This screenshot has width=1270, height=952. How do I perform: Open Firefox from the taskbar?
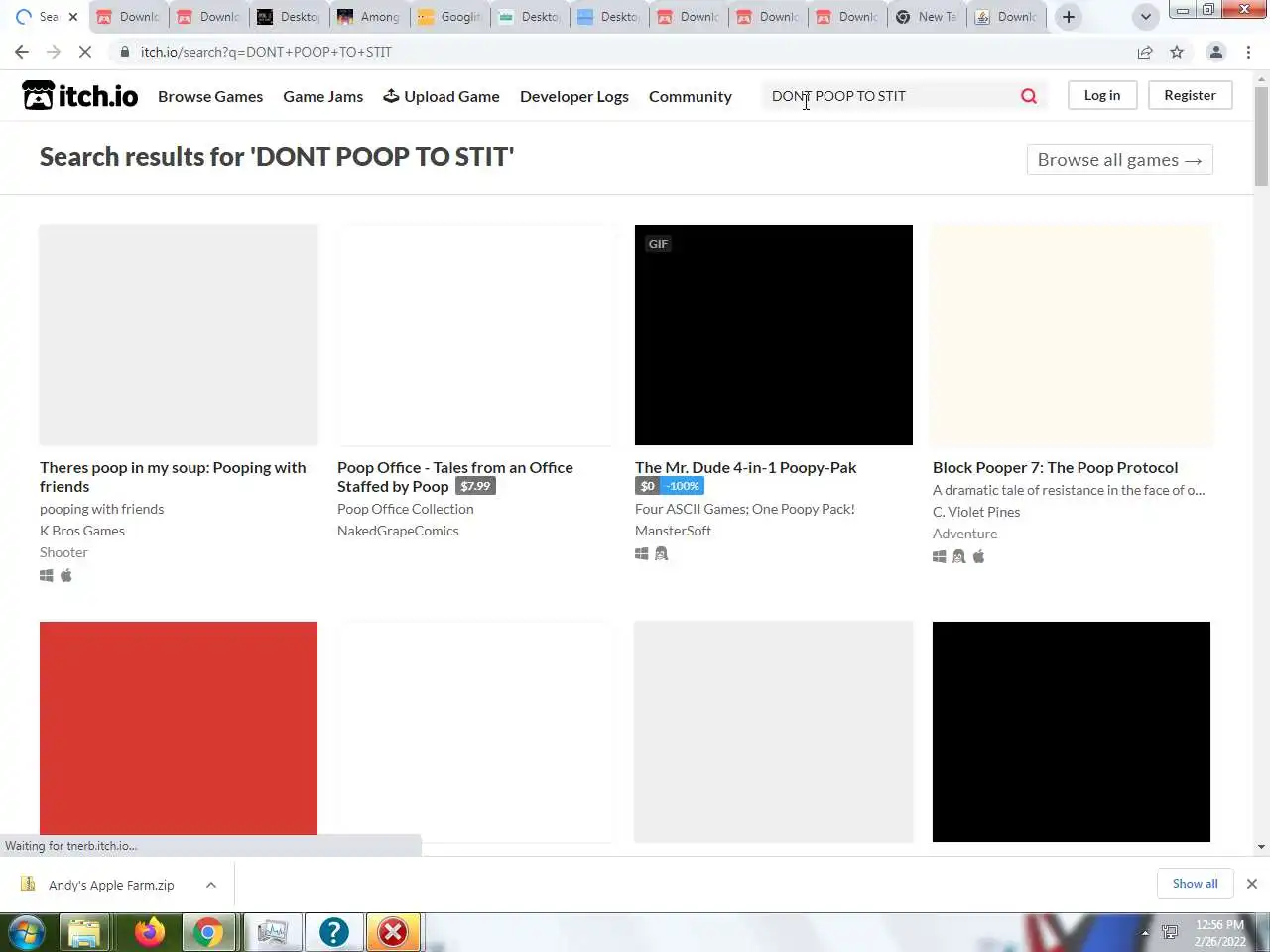(150, 932)
